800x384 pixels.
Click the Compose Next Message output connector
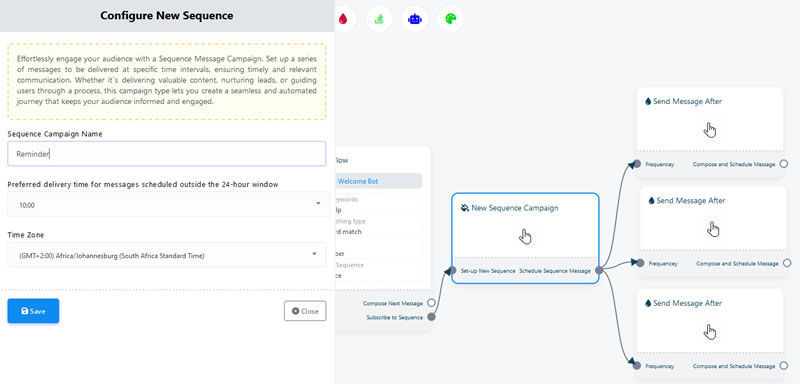pos(431,303)
